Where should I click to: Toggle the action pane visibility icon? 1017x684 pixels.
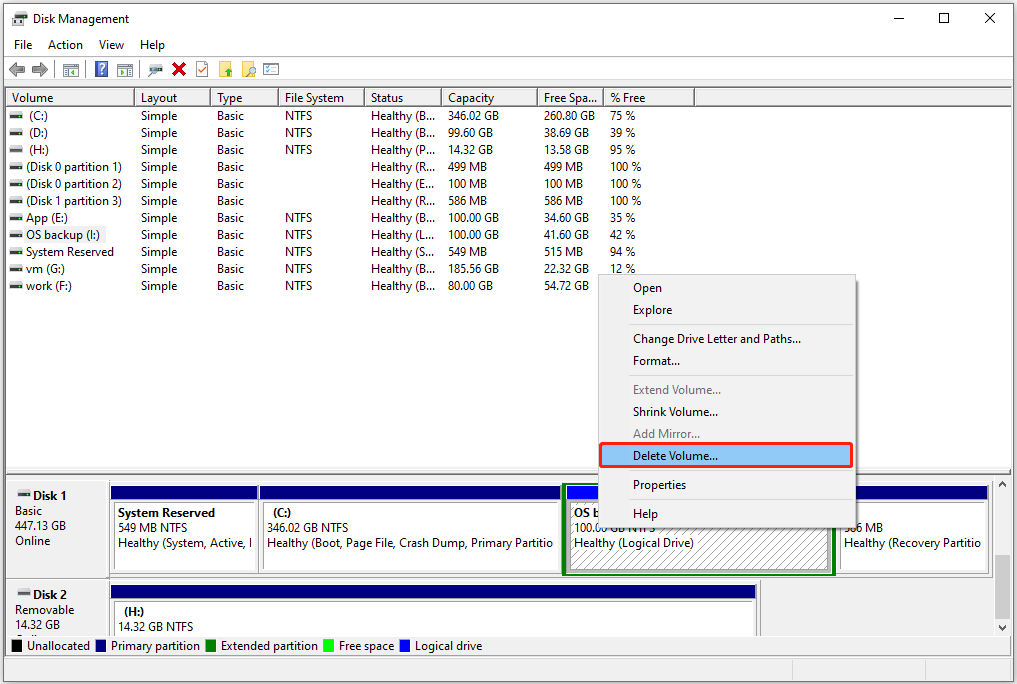(126, 69)
